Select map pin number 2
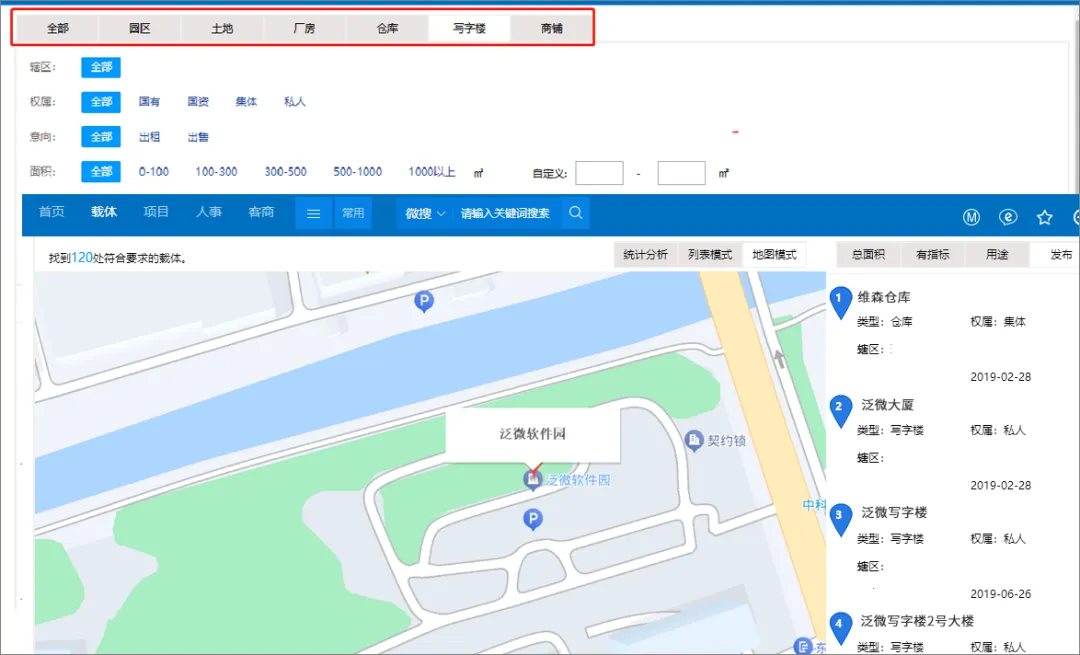This screenshot has height=655, width=1080. (x=841, y=407)
